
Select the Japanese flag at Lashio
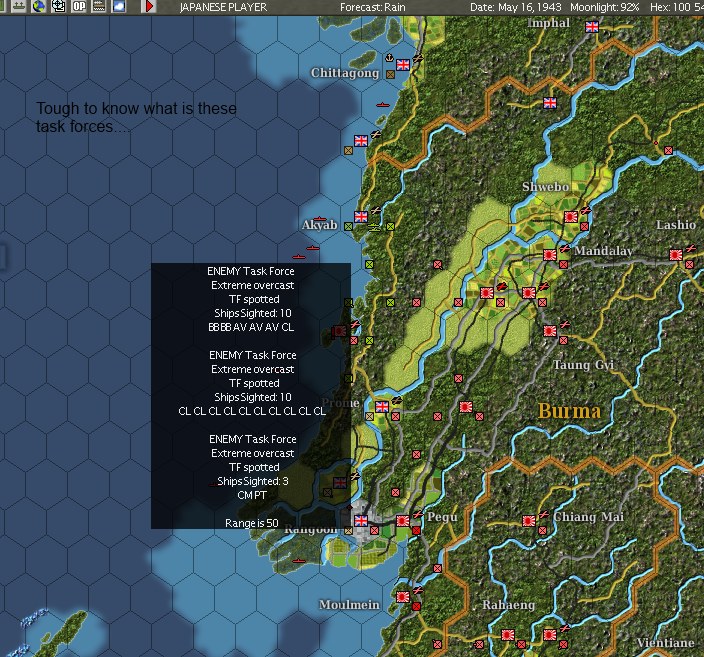click(x=676, y=255)
